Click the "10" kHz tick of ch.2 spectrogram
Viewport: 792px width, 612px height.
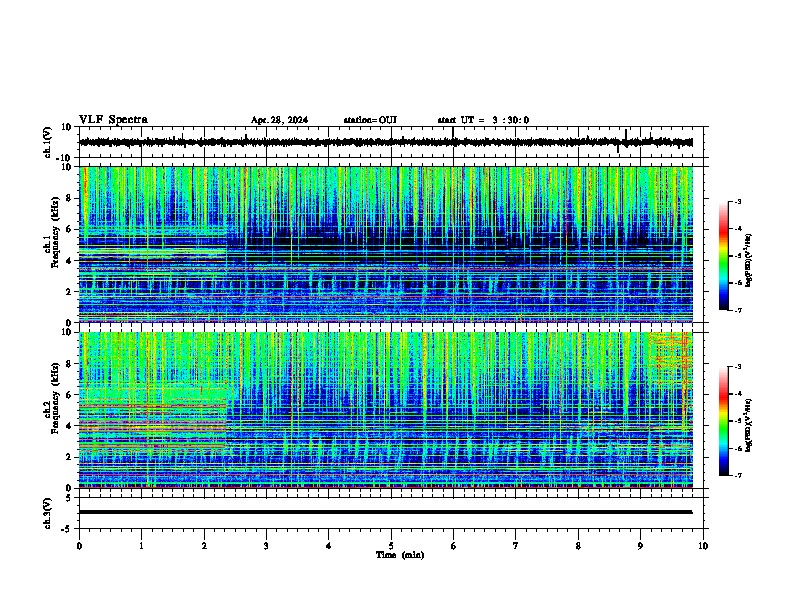67,332
